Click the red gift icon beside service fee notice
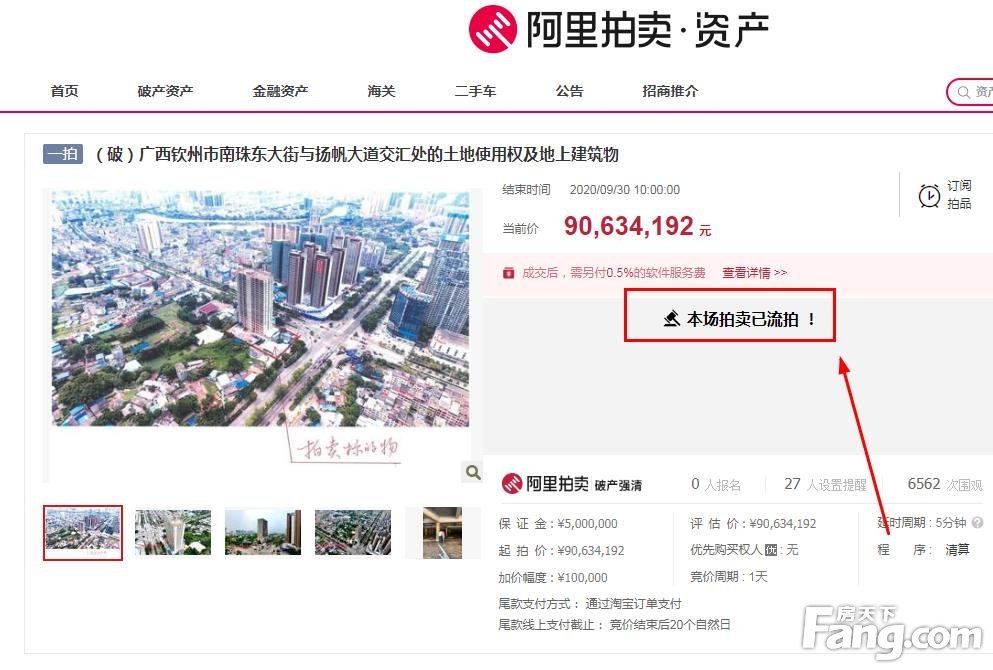 pos(508,273)
